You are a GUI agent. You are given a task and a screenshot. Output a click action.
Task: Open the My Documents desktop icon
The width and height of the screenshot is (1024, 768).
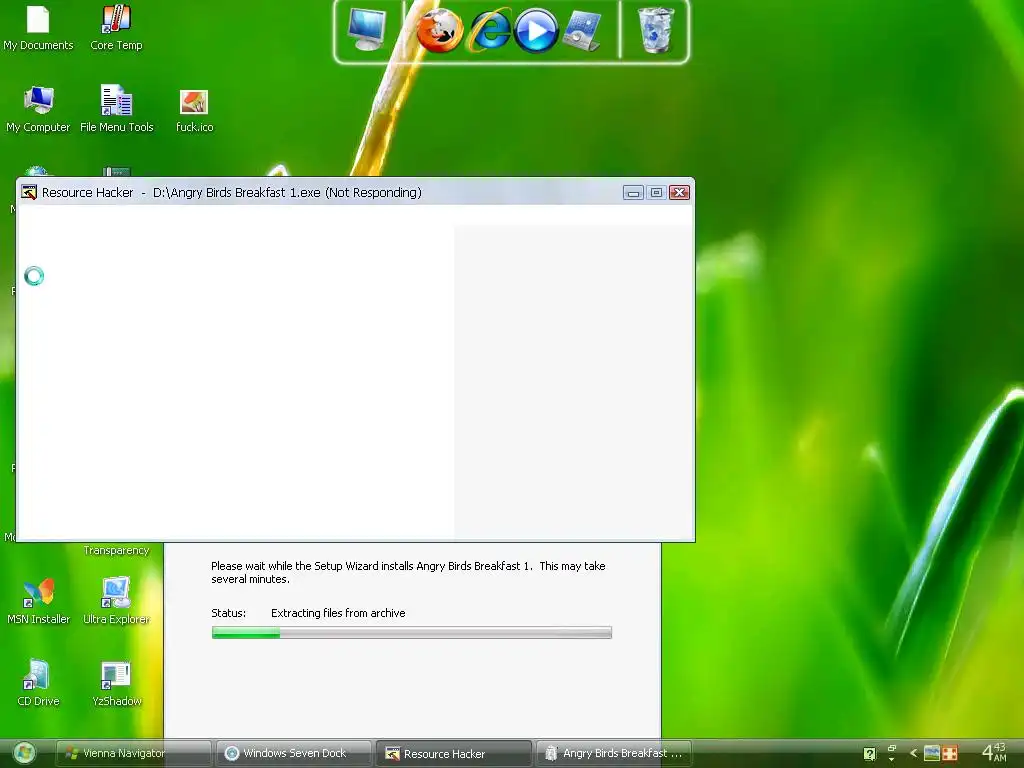[38, 26]
